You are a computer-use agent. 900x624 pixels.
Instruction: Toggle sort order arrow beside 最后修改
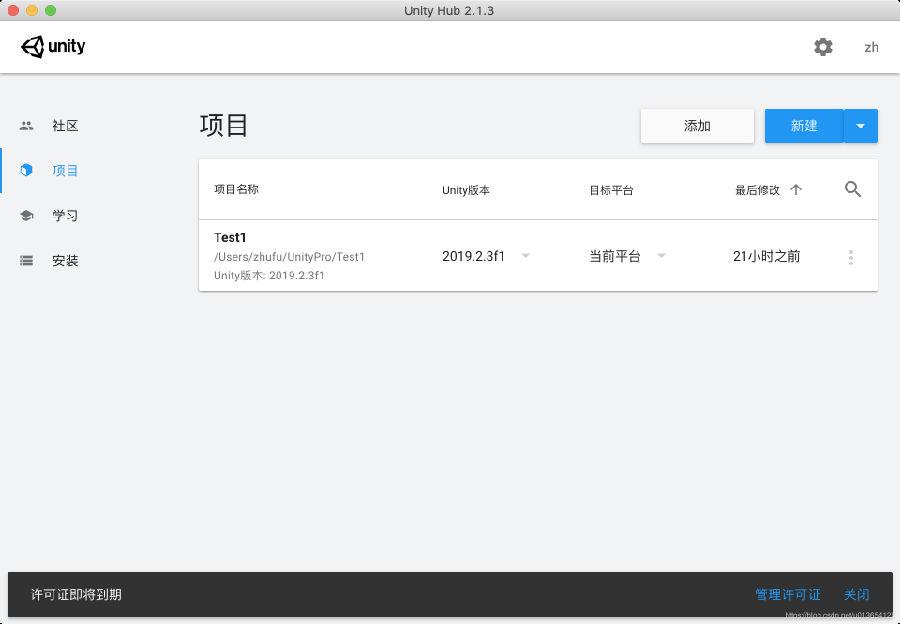tap(796, 190)
